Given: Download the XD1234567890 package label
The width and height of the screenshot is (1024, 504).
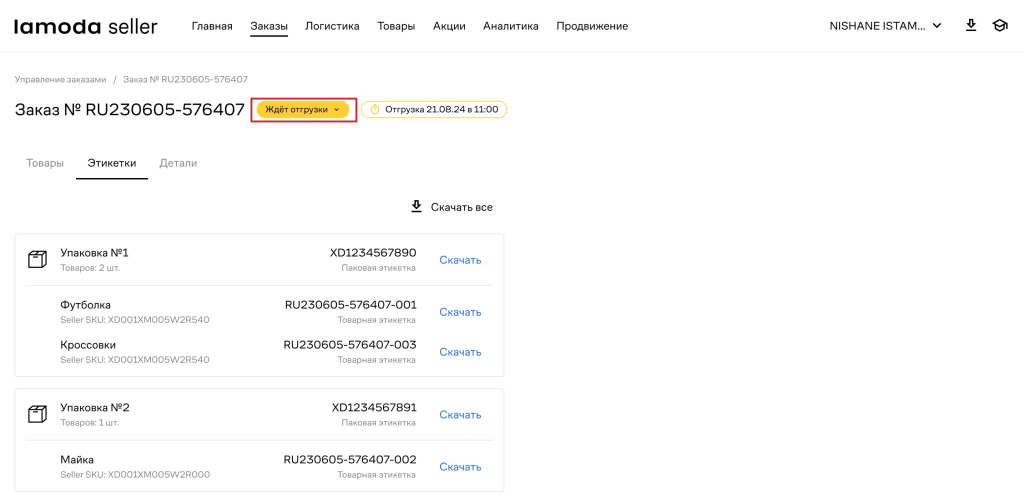Looking at the screenshot, I should click(x=460, y=260).
